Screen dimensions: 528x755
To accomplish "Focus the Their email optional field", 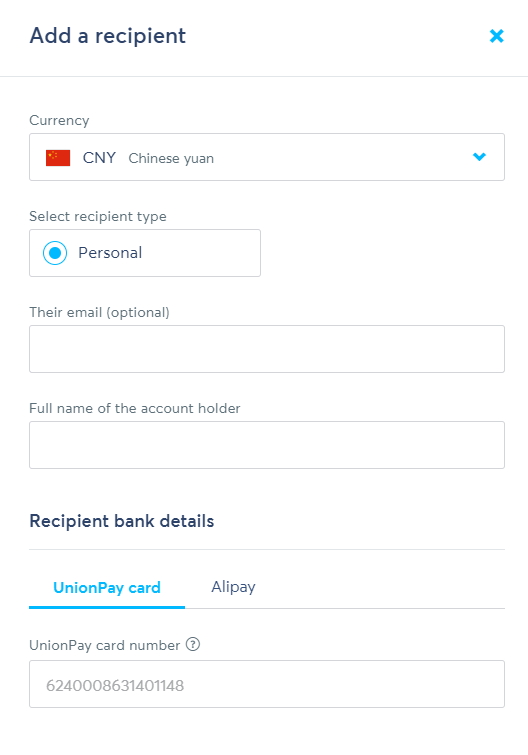I will pyautogui.click(x=267, y=349).
